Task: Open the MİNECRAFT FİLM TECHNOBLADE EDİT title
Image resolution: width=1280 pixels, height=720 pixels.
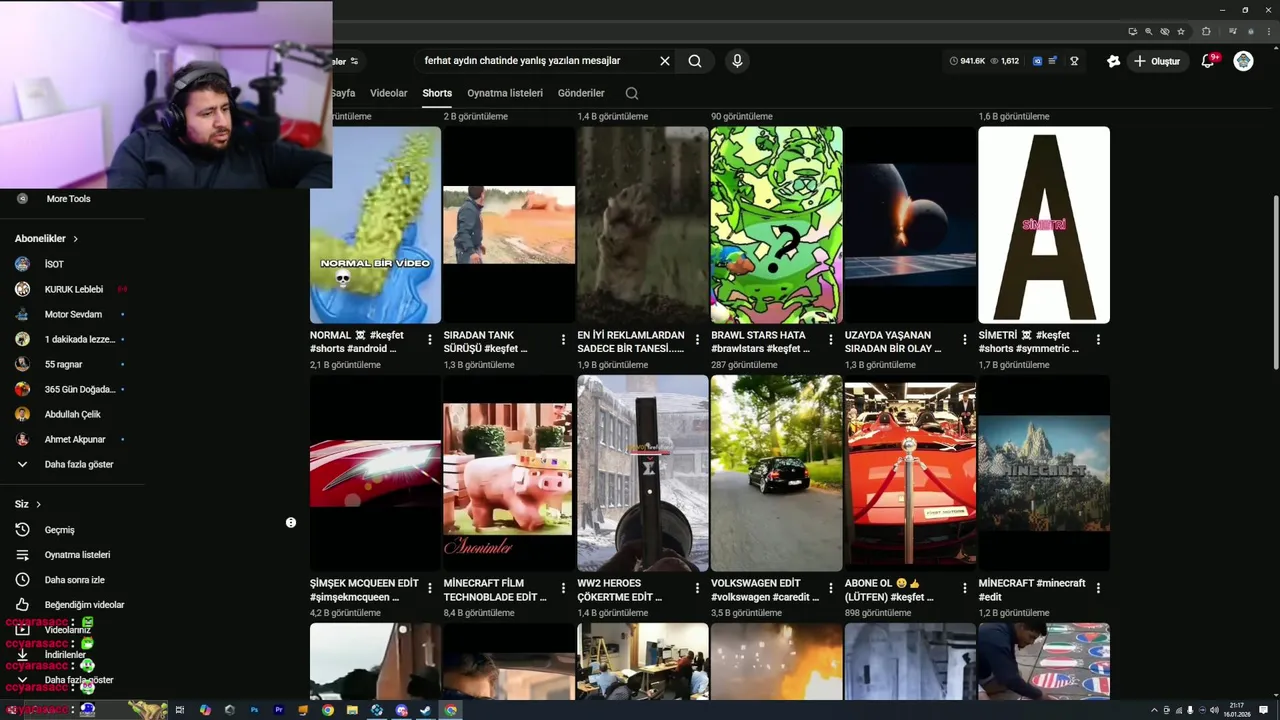Action: pos(495,590)
